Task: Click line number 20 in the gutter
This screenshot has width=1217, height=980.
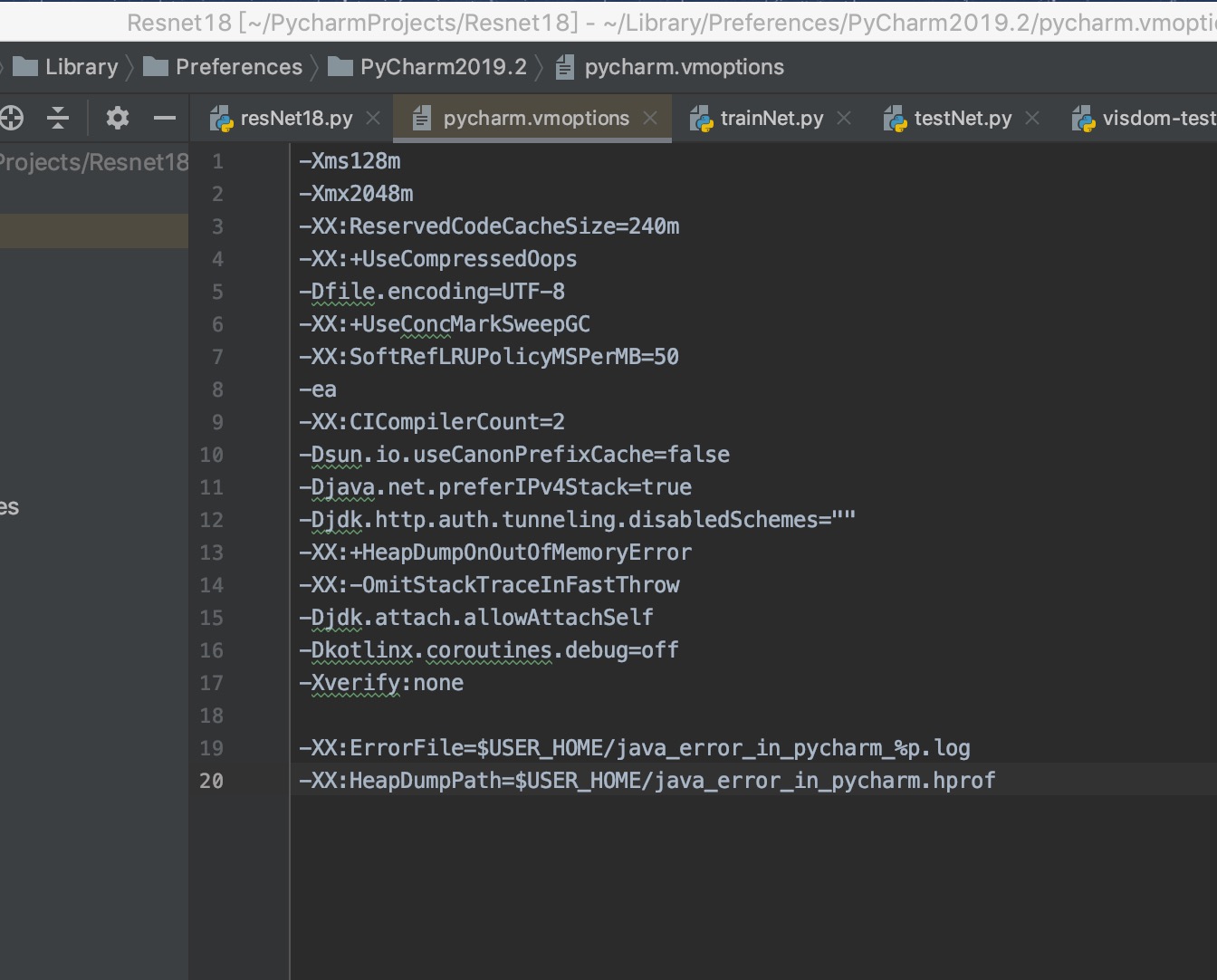Action: (212, 781)
